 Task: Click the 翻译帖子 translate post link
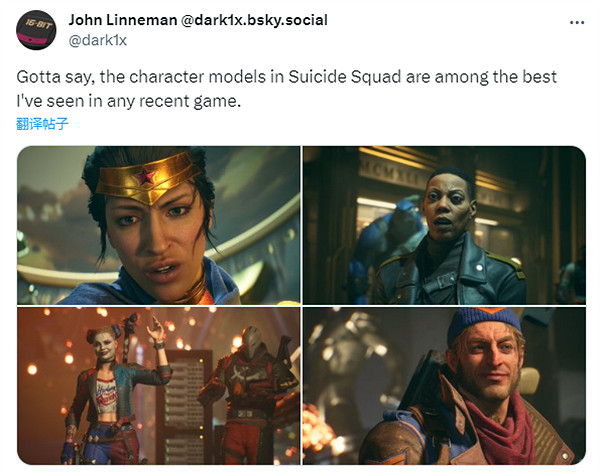[x=42, y=124]
